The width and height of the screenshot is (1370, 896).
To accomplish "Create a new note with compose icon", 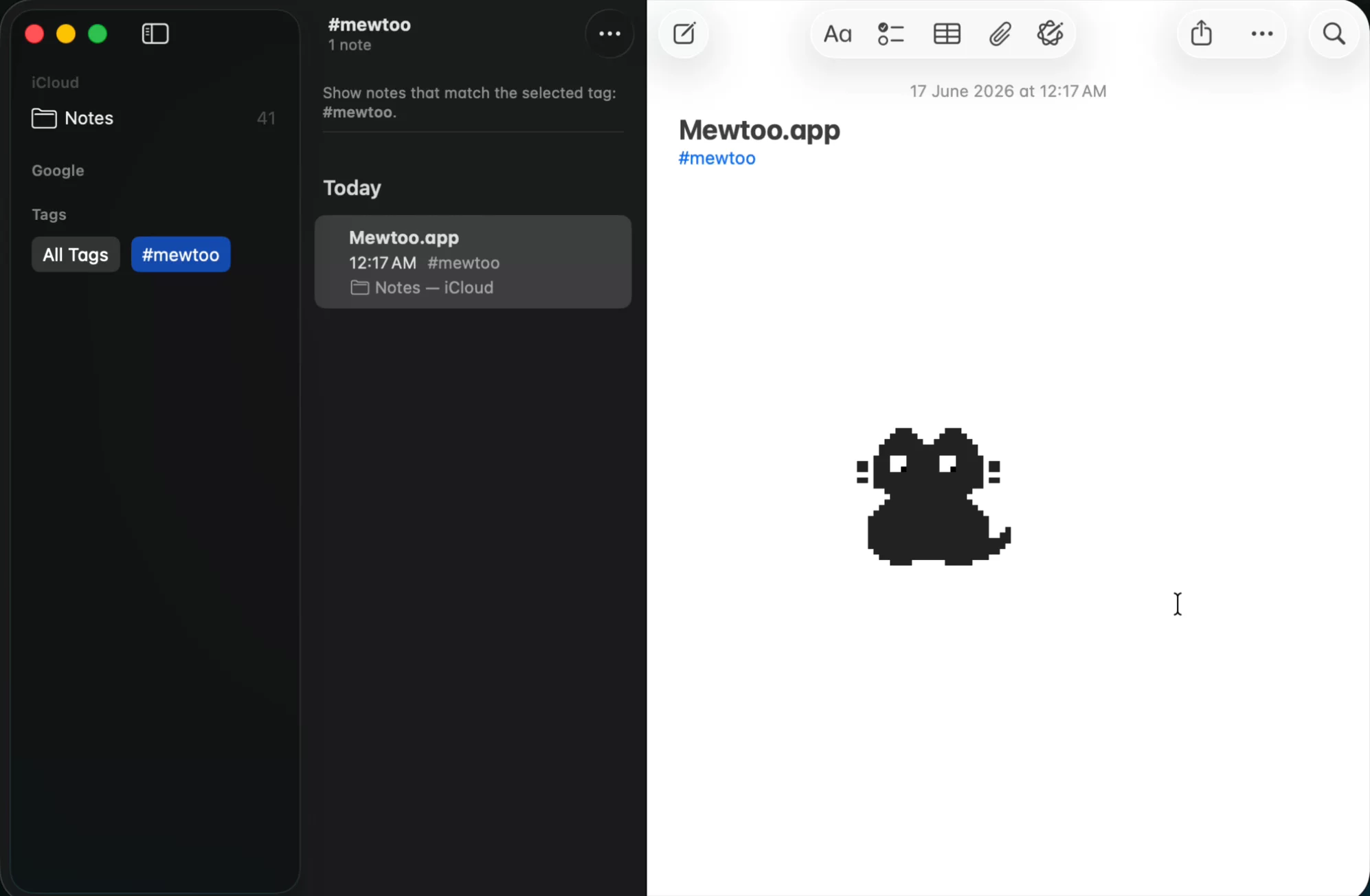I will pyautogui.click(x=684, y=34).
